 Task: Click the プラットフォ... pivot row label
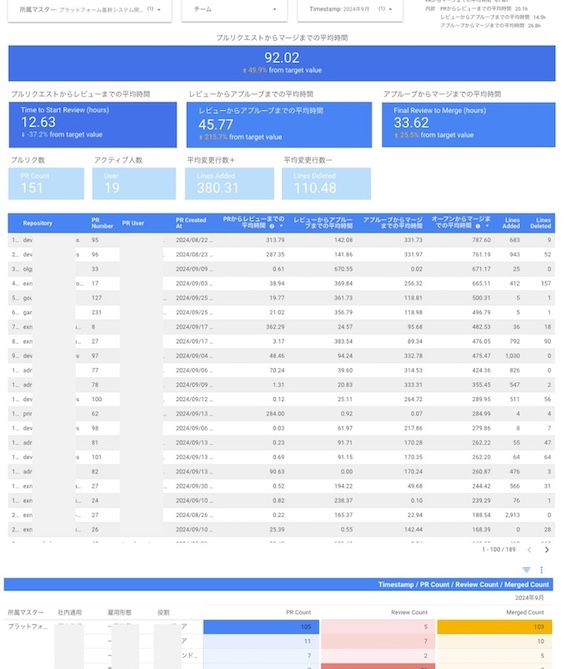[27, 627]
